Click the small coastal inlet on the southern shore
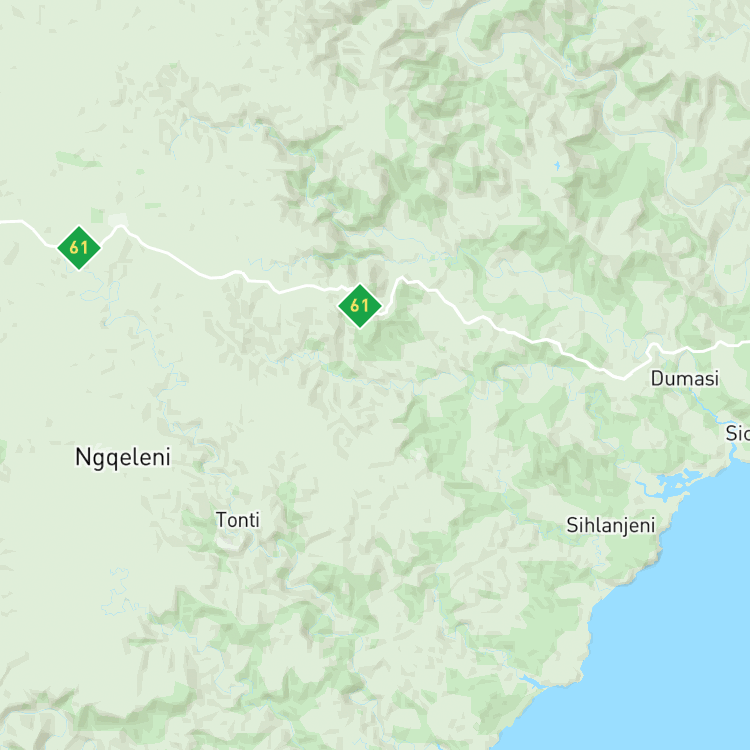750x750 pixels. point(532,682)
